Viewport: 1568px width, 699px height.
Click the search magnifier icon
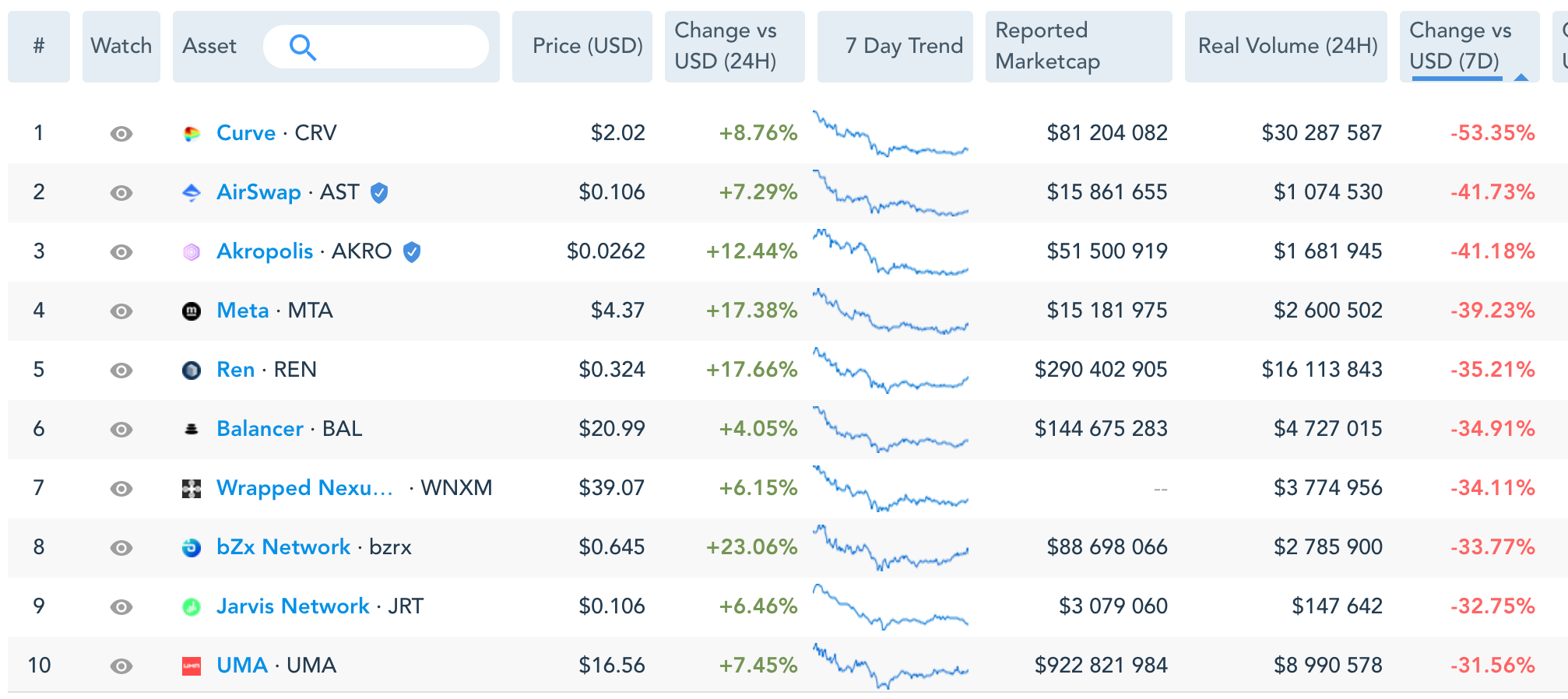coord(302,47)
